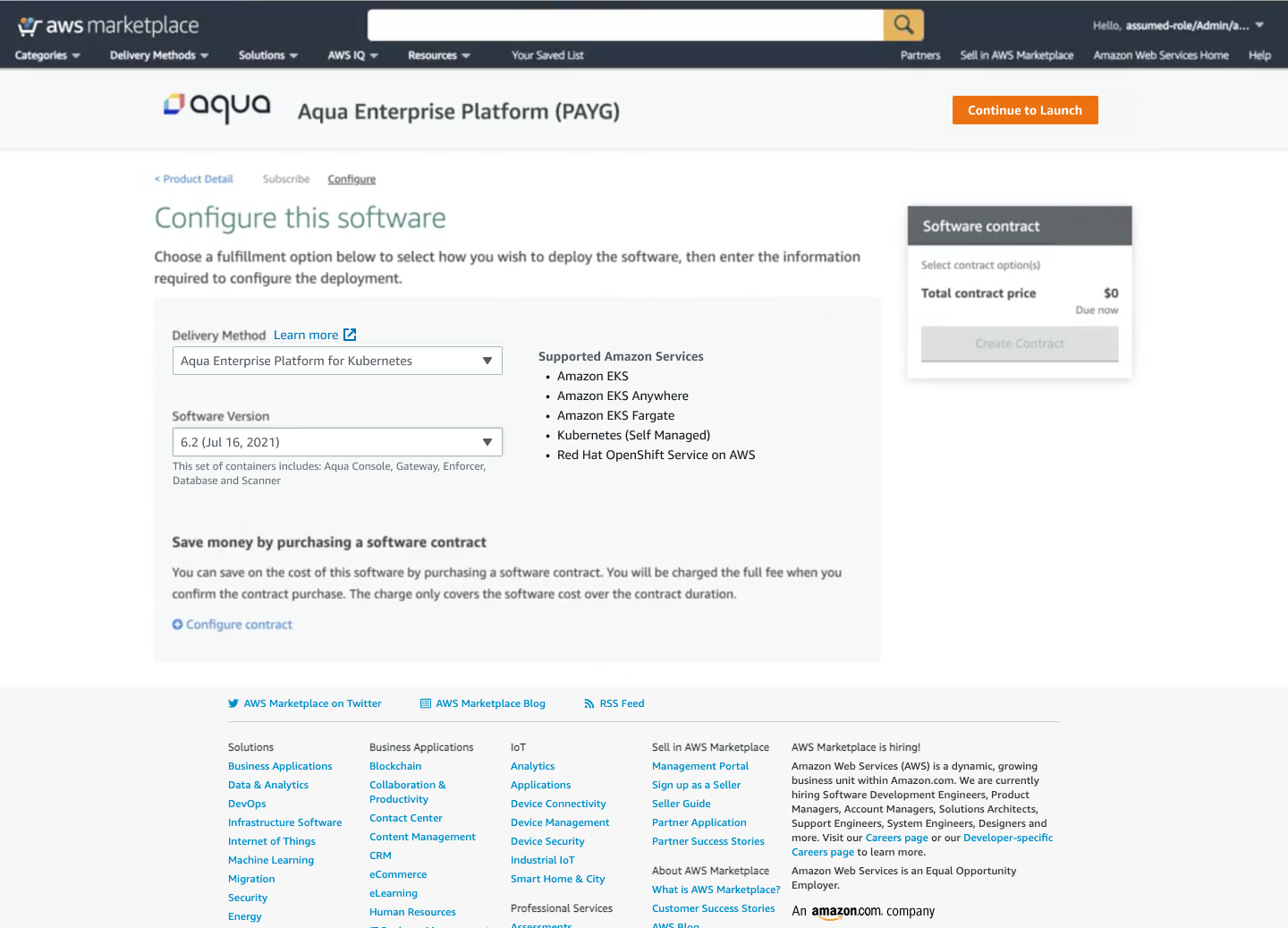Open AWS Marketplace home via cart logo
The width and height of the screenshot is (1288, 928).
108,26
